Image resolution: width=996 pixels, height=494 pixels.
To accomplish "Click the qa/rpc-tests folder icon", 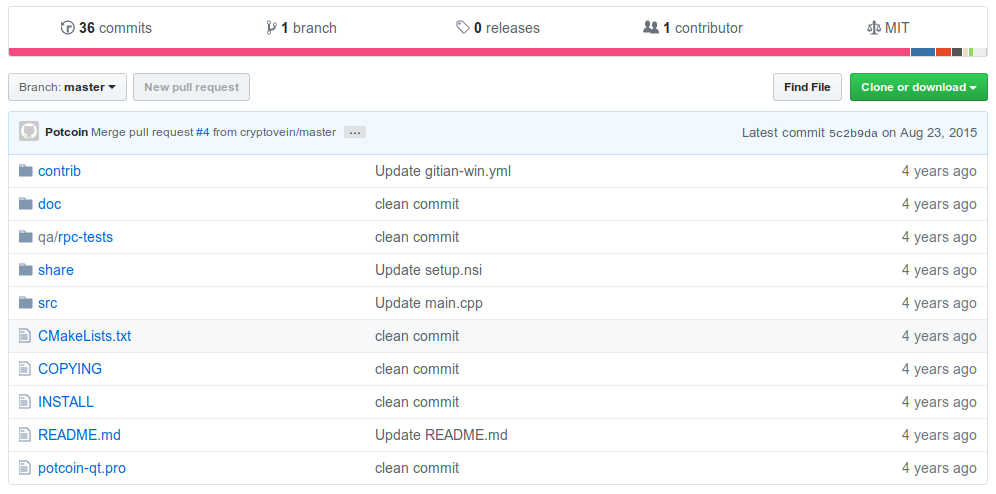I will pos(25,237).
